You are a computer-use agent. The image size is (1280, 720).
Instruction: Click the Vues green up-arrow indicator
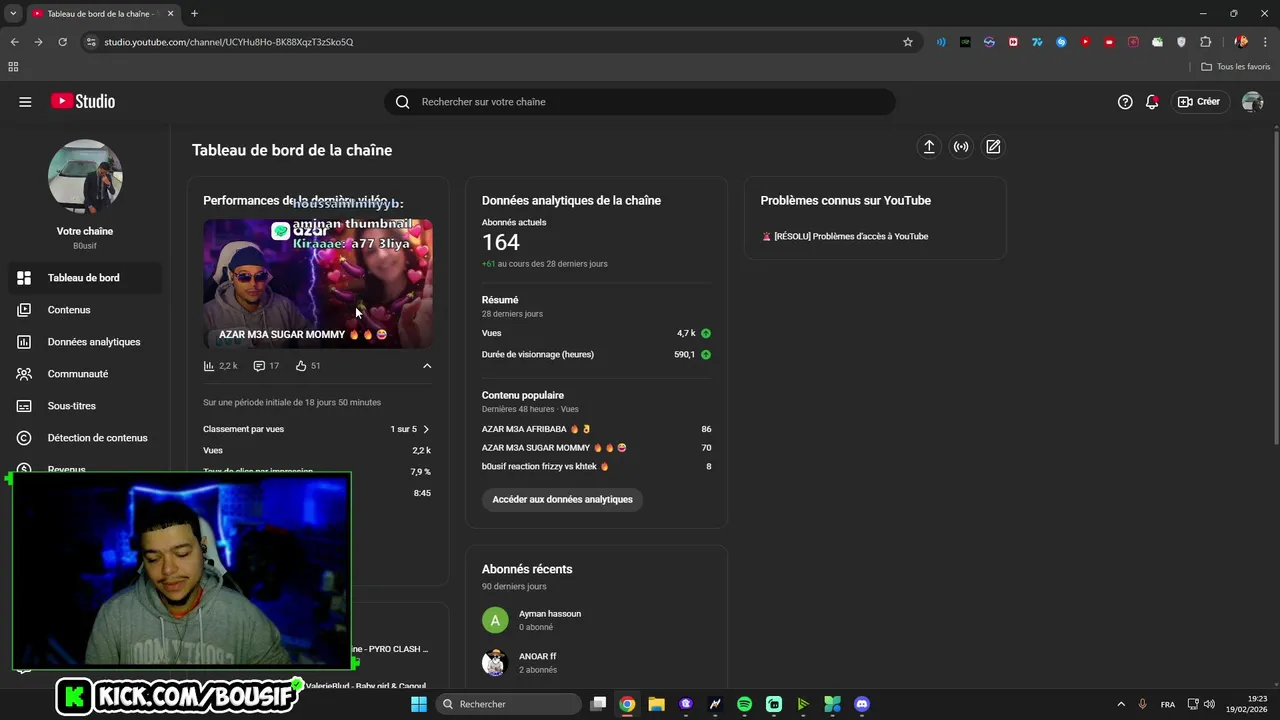(706, 333)
